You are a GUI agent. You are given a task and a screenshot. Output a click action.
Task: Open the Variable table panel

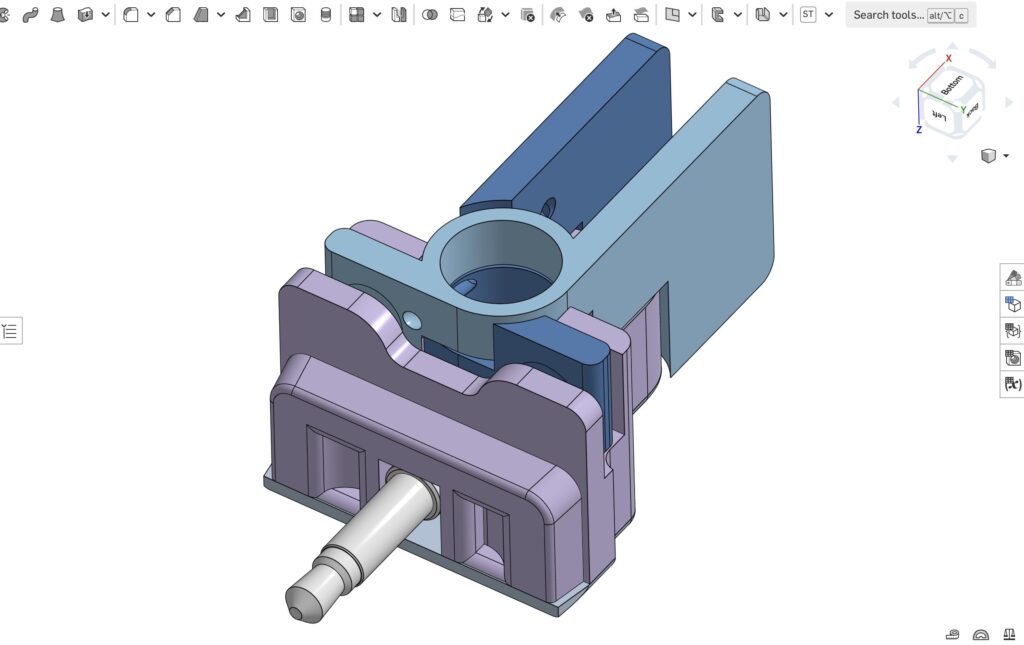click(x=1012, y=384)
